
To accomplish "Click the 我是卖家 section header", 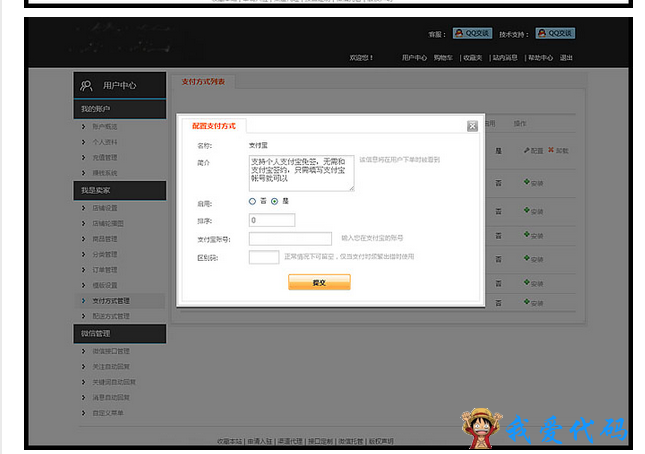I will pyautogui.click(x=120, y=190).
